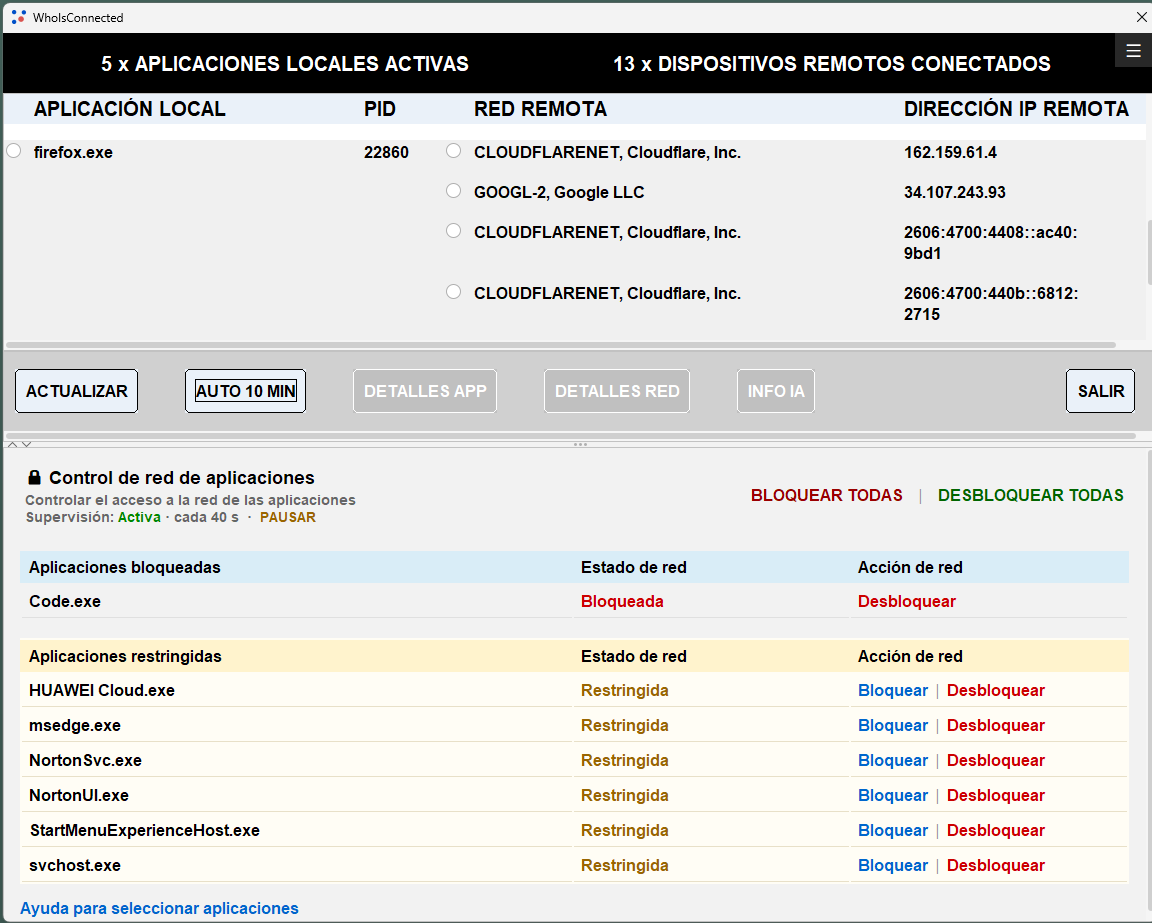Select radio button for IP 162.159.61.4
This screenshot has width=1152, height=923.
tap(453, 151)
